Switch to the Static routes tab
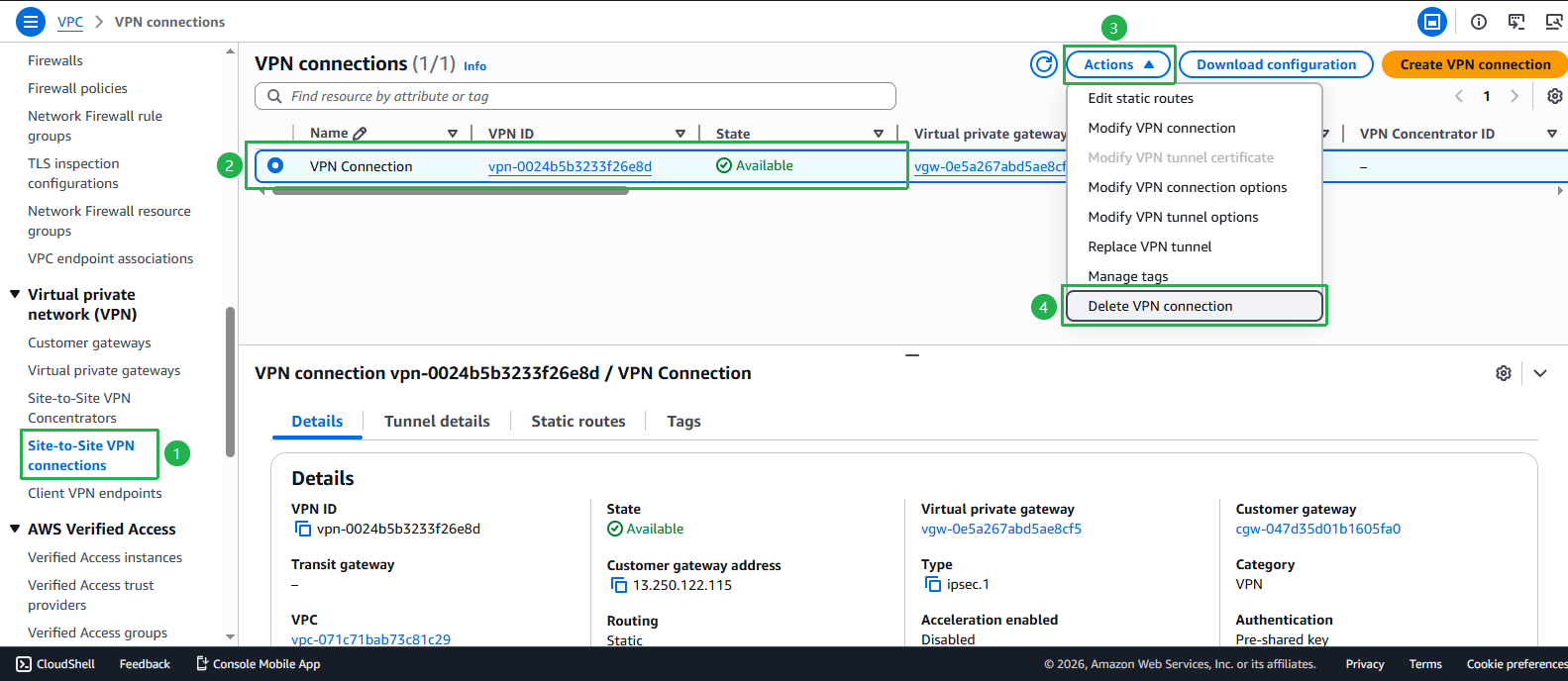 coord(578,421)
